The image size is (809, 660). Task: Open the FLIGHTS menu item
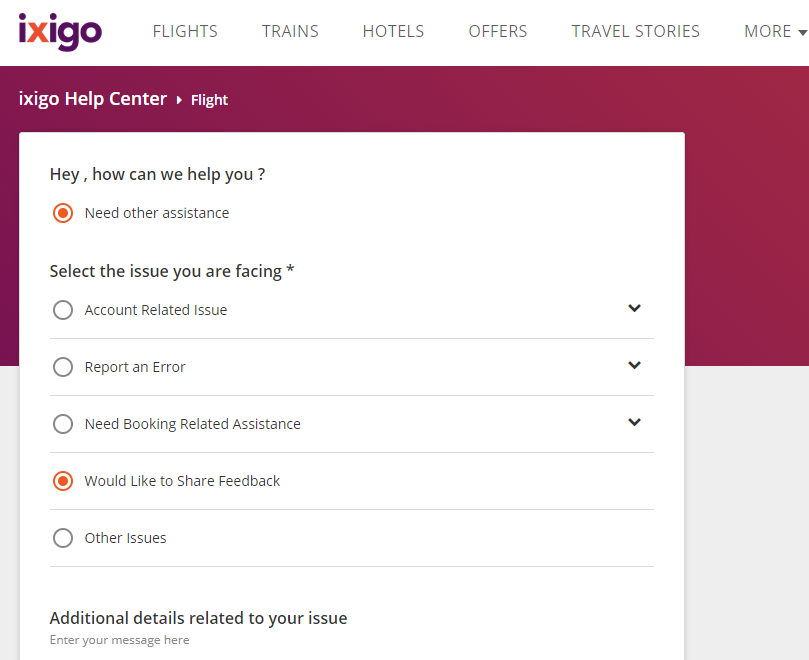185,31
